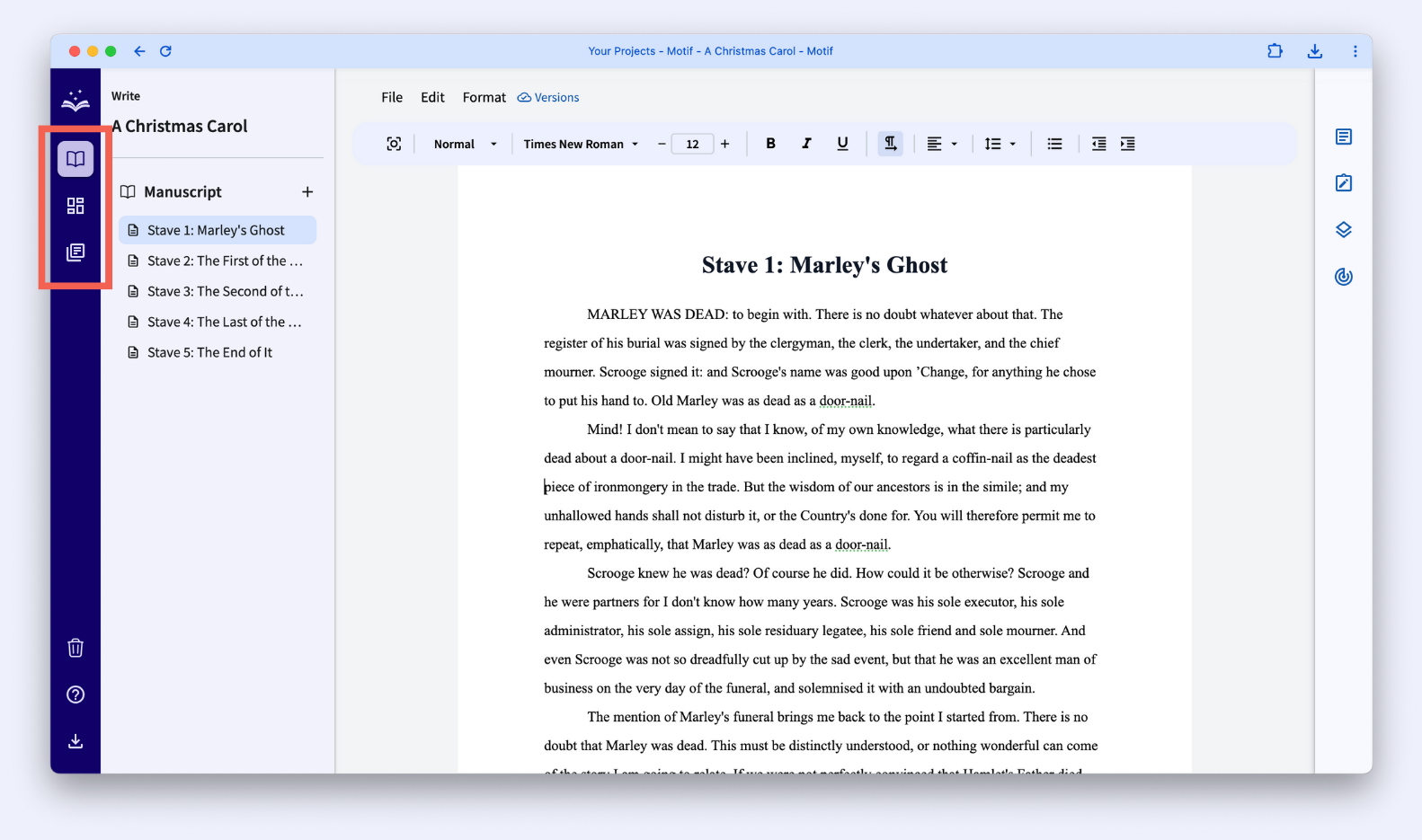Toggle focus mode icon in toolbar
The height and width of the screenshot is (840, 1422).
(x=394, y=144)
